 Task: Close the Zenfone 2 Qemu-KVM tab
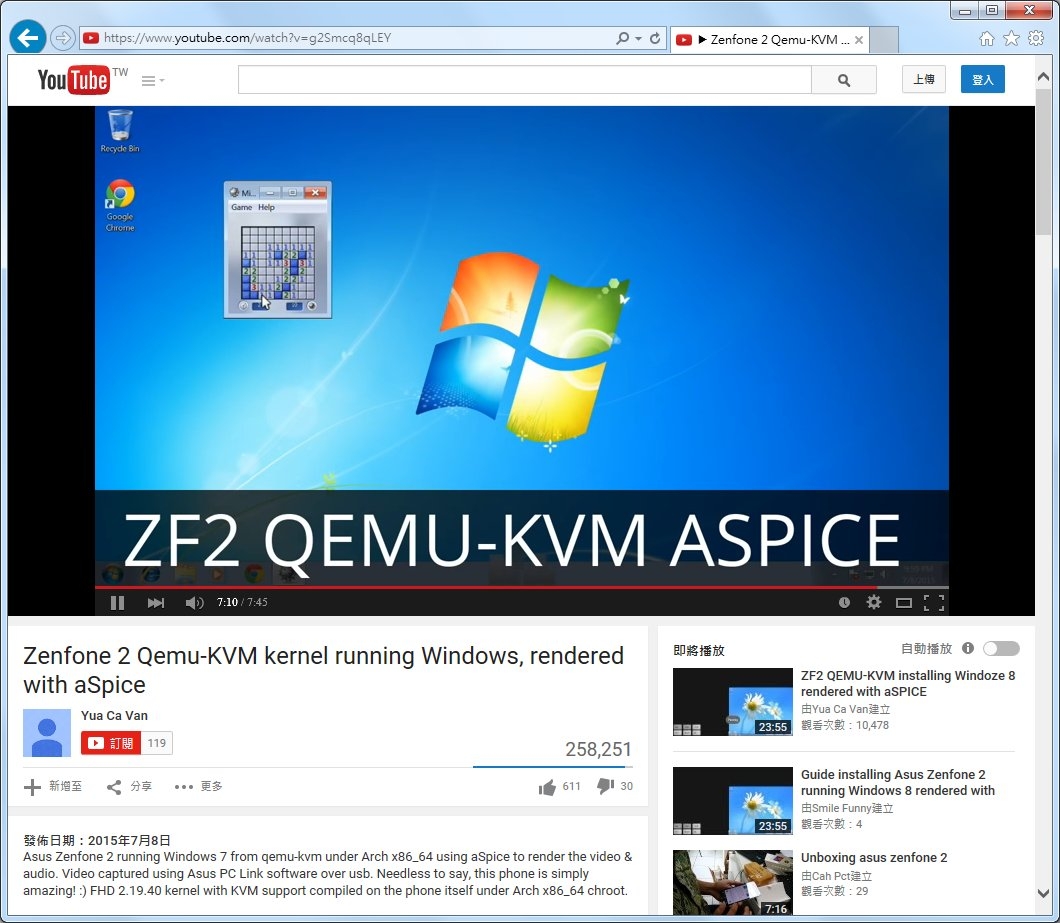[x=859, y=40]
